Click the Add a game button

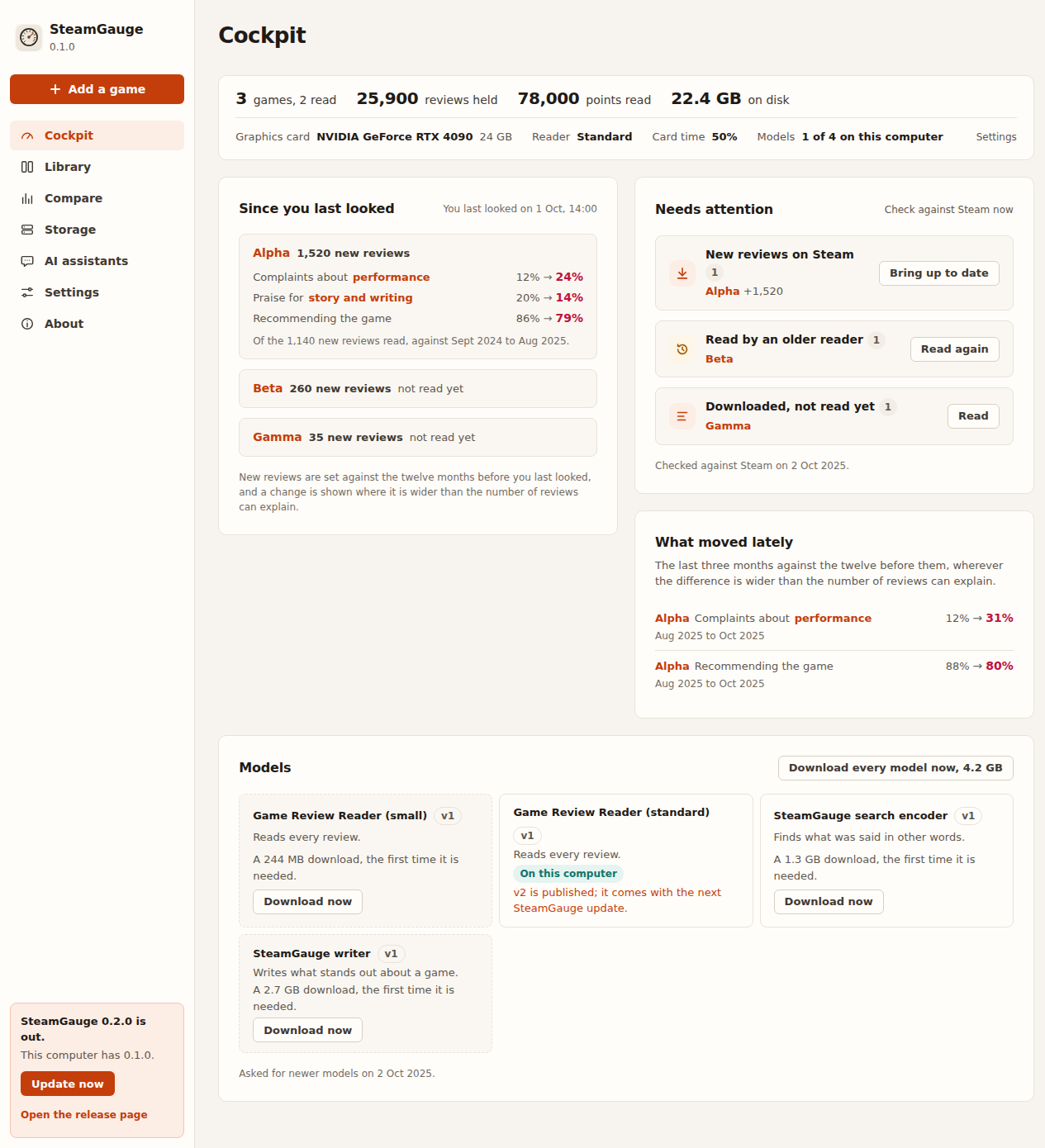(x=97, y=89)
